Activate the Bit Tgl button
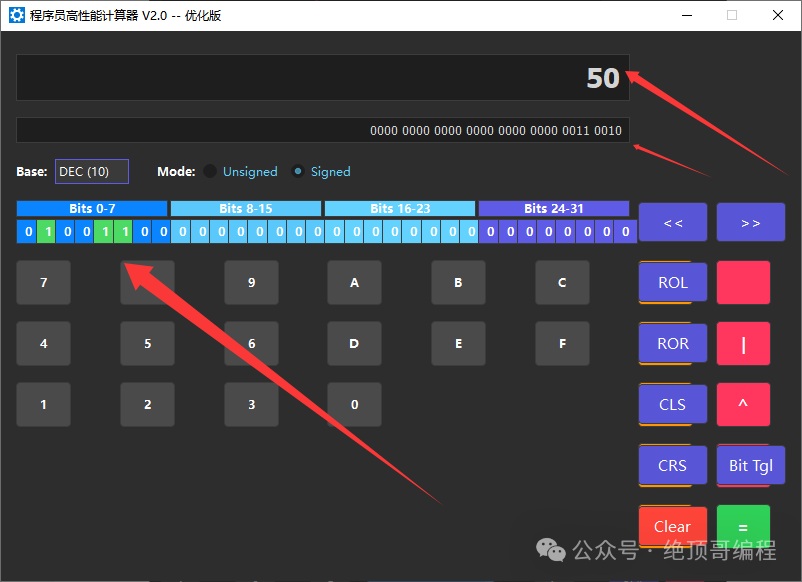Image resolution: width=802 pixels, height=582 pixels. pos(750,465)
